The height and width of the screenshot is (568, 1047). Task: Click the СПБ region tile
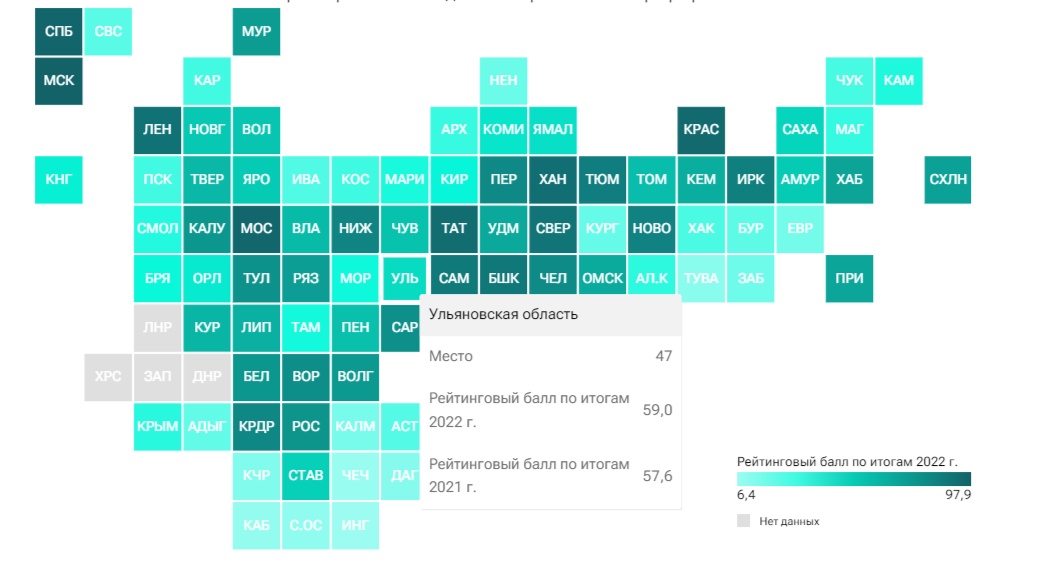[x=59, y=31]
